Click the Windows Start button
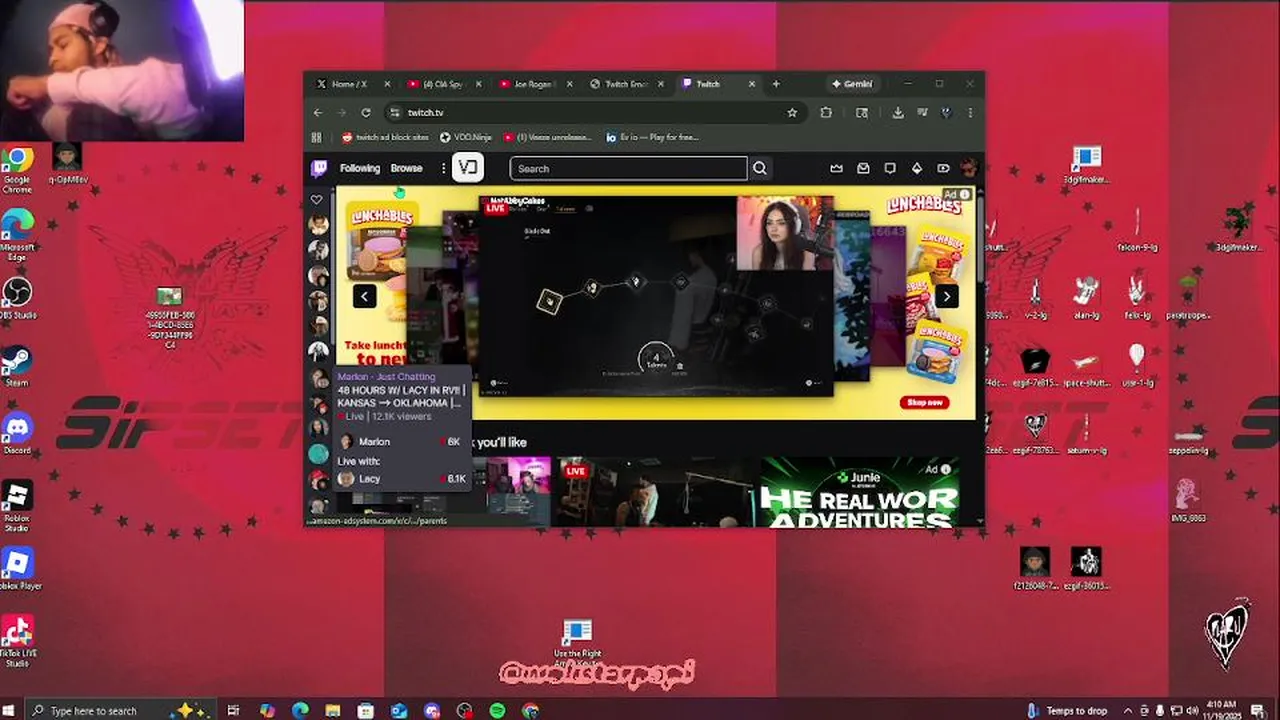The image size is (1280, 720). [10, 710]
